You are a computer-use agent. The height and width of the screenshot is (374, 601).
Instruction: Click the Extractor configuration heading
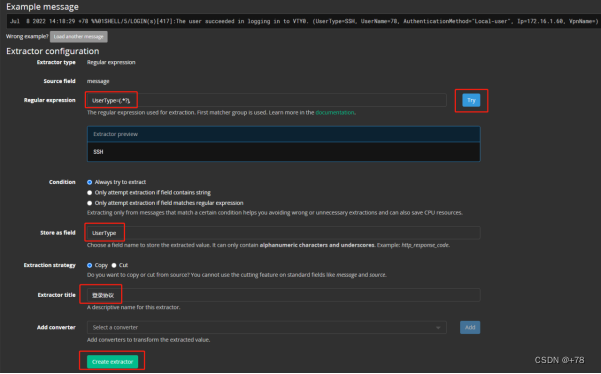point(53,51)
